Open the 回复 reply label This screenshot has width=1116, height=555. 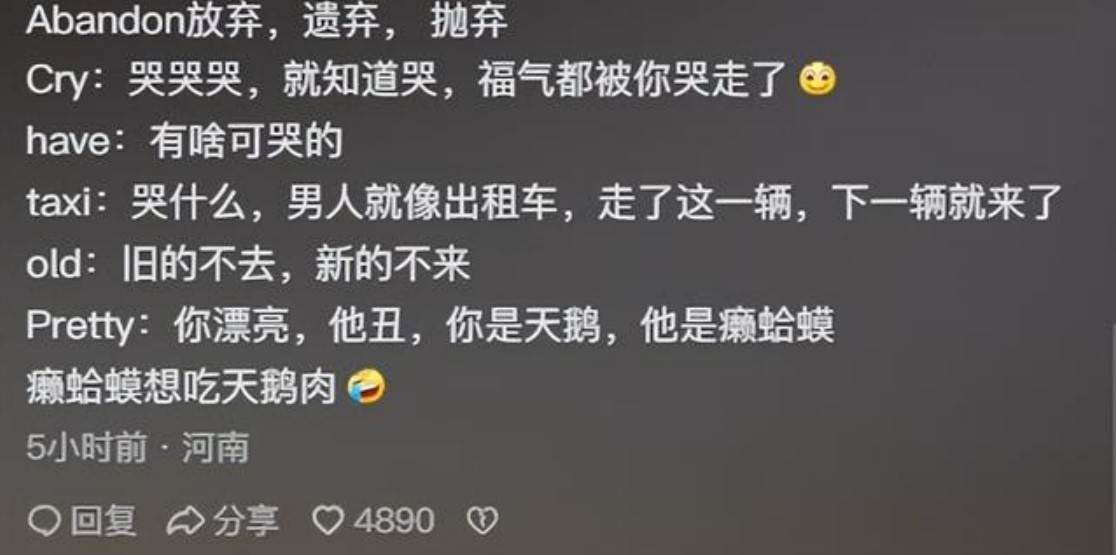tap(102, 521)
